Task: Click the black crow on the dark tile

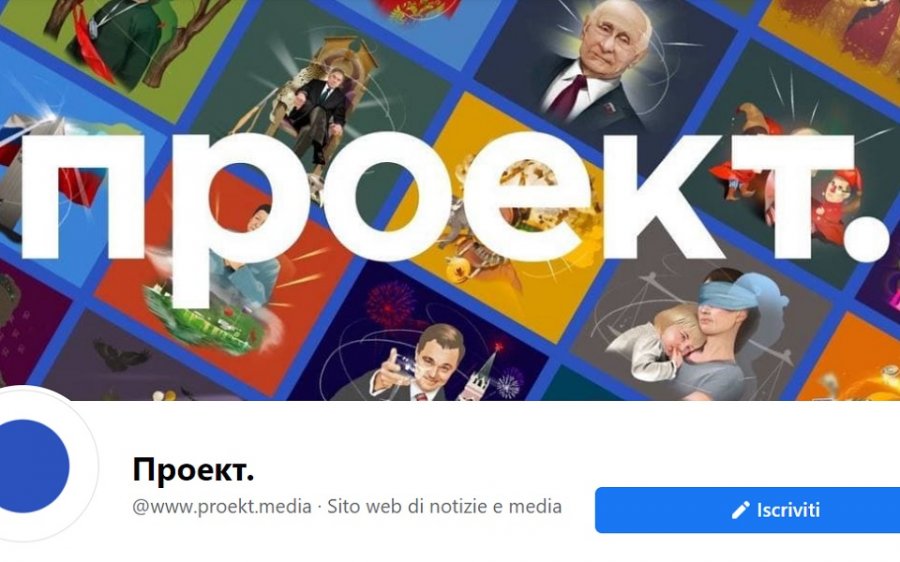Action: point(122,355)
